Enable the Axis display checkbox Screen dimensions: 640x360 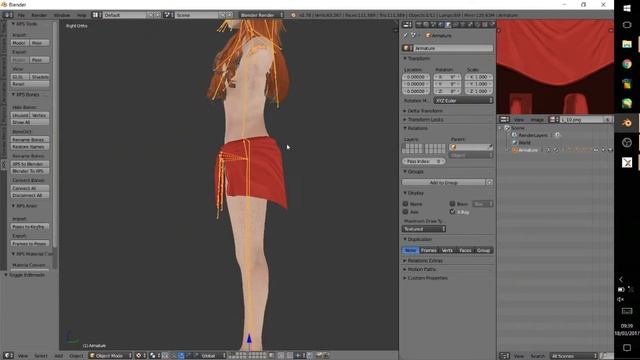point(405,211)
